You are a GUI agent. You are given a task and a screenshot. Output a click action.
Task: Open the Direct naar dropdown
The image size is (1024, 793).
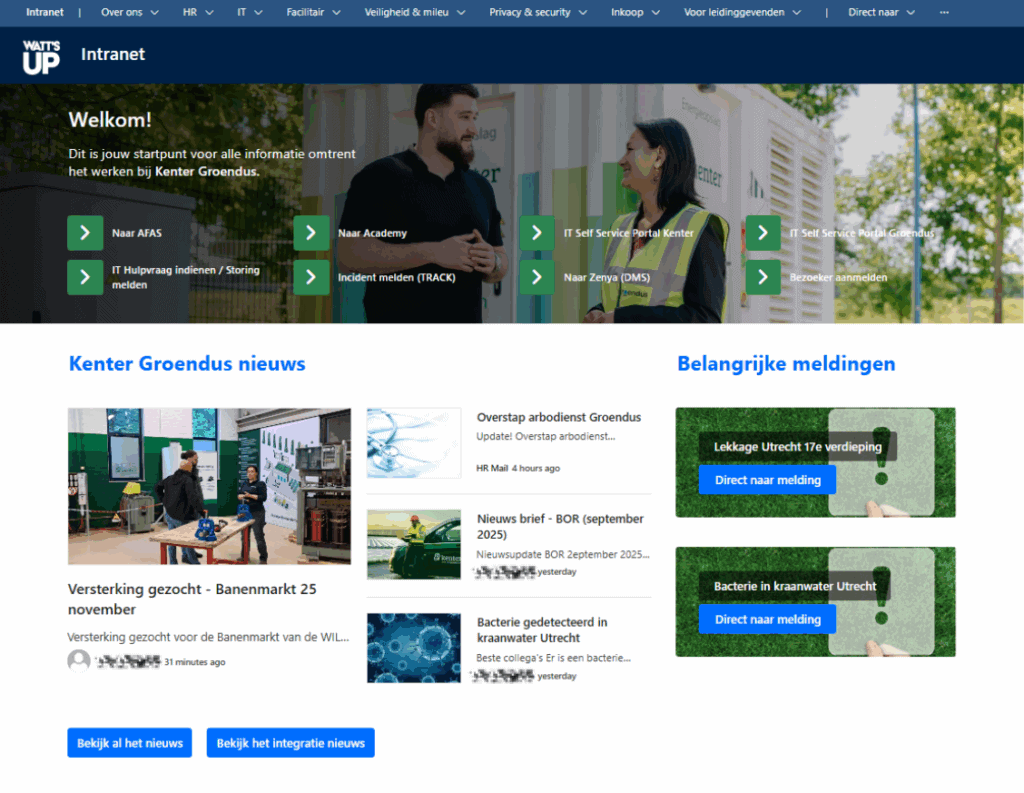click(882, 12)
